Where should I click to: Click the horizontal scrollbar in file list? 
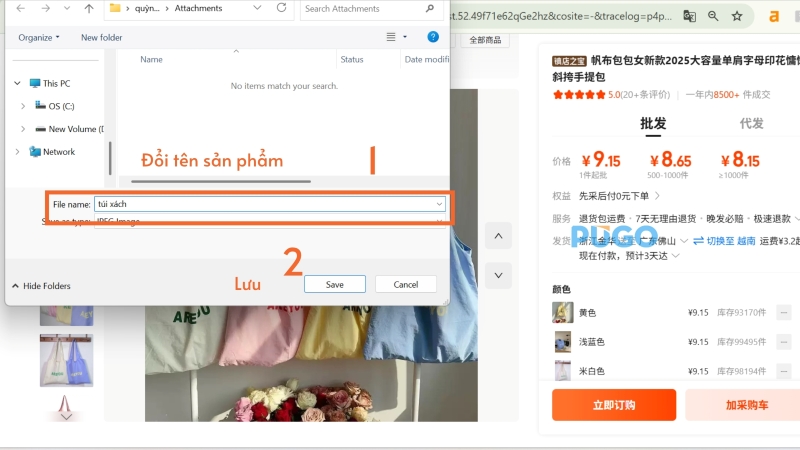pos(220,181)
